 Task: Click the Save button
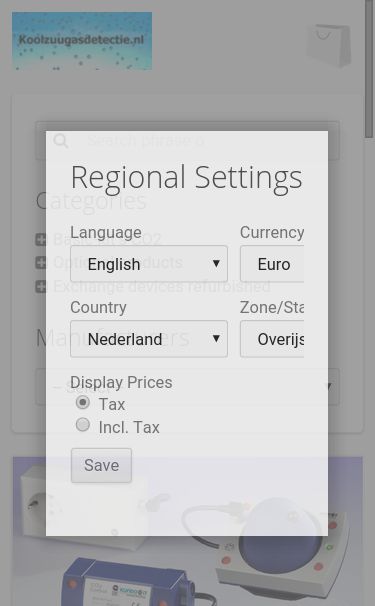(x=101, y=465)
